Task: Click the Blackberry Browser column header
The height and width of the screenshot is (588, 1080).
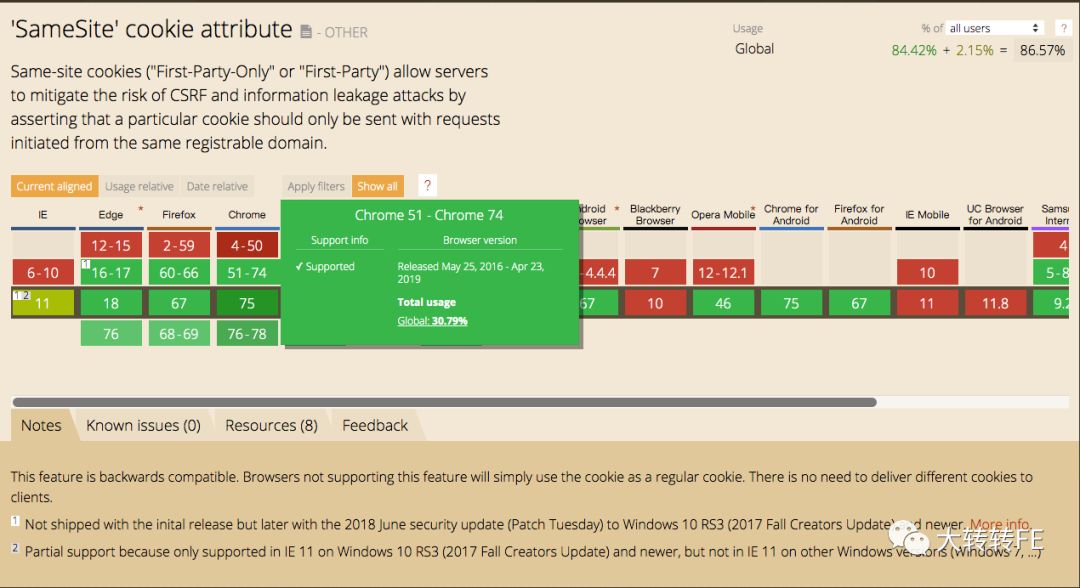Action: 655,215
